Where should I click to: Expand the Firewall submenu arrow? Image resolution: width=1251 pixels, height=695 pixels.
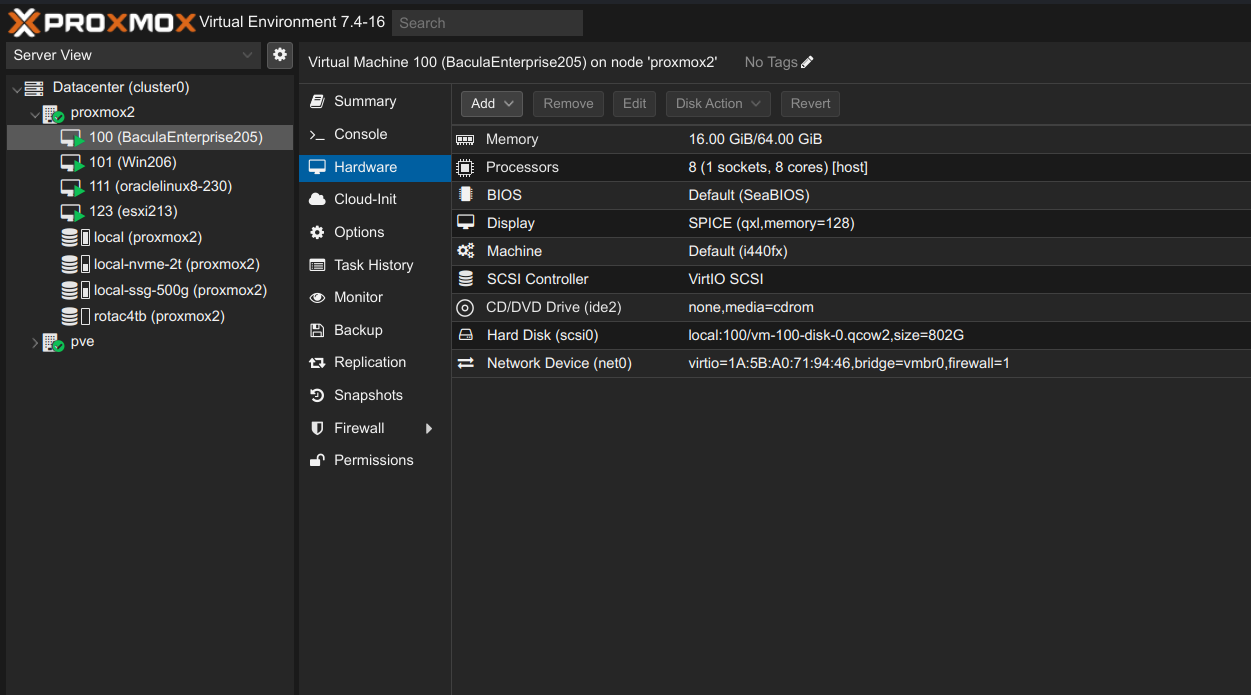click(429, 428)
